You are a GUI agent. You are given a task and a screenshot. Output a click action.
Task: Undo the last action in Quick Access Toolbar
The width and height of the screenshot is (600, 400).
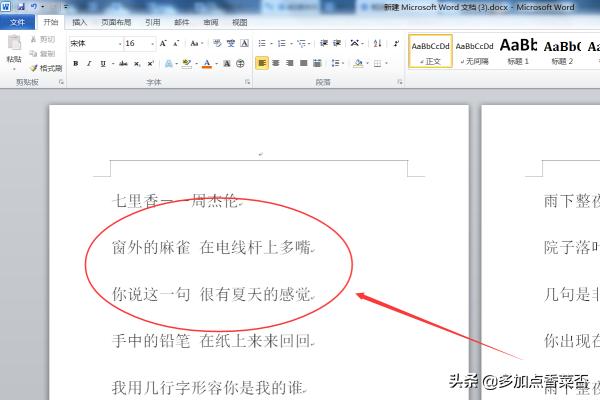[x=34, y=7]
